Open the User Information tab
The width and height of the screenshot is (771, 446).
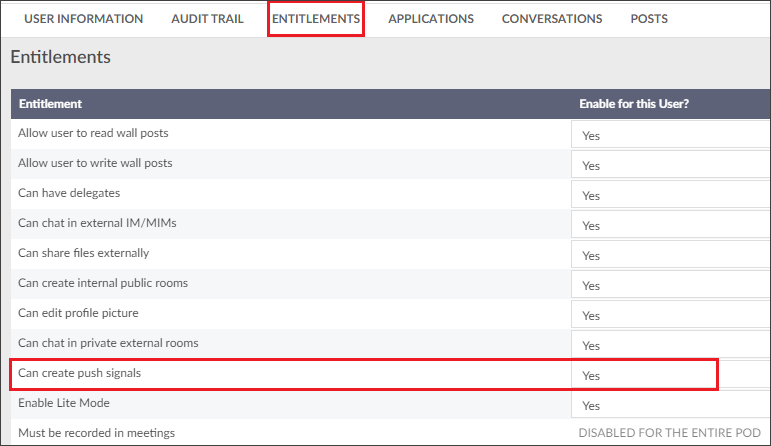pos(84,19)
